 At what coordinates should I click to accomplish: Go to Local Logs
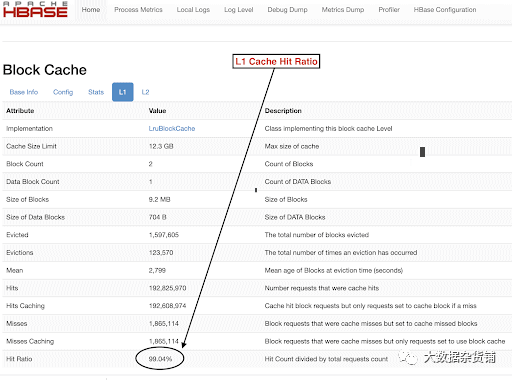[193, 10]
